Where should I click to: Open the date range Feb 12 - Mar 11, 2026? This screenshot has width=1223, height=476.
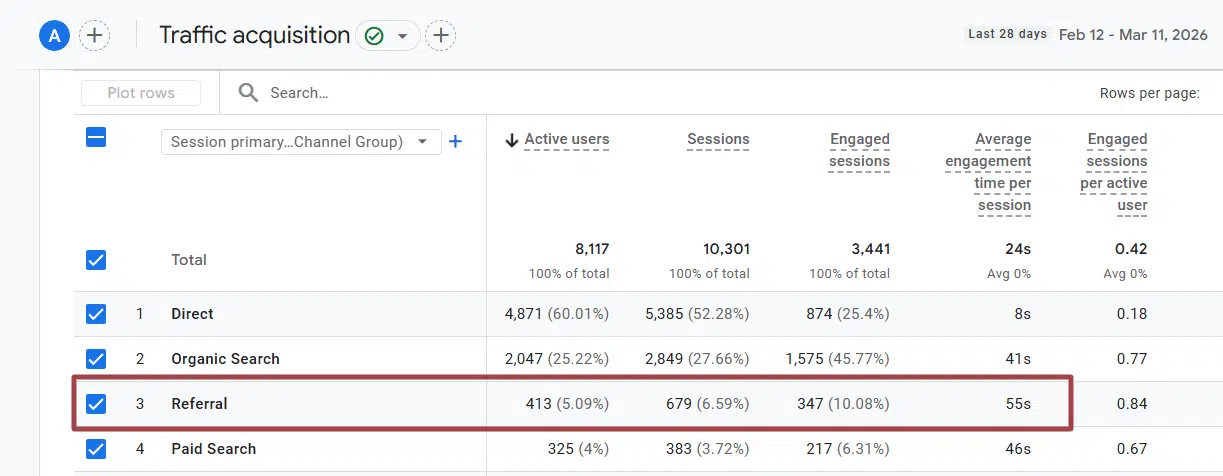coord(1137,35)
